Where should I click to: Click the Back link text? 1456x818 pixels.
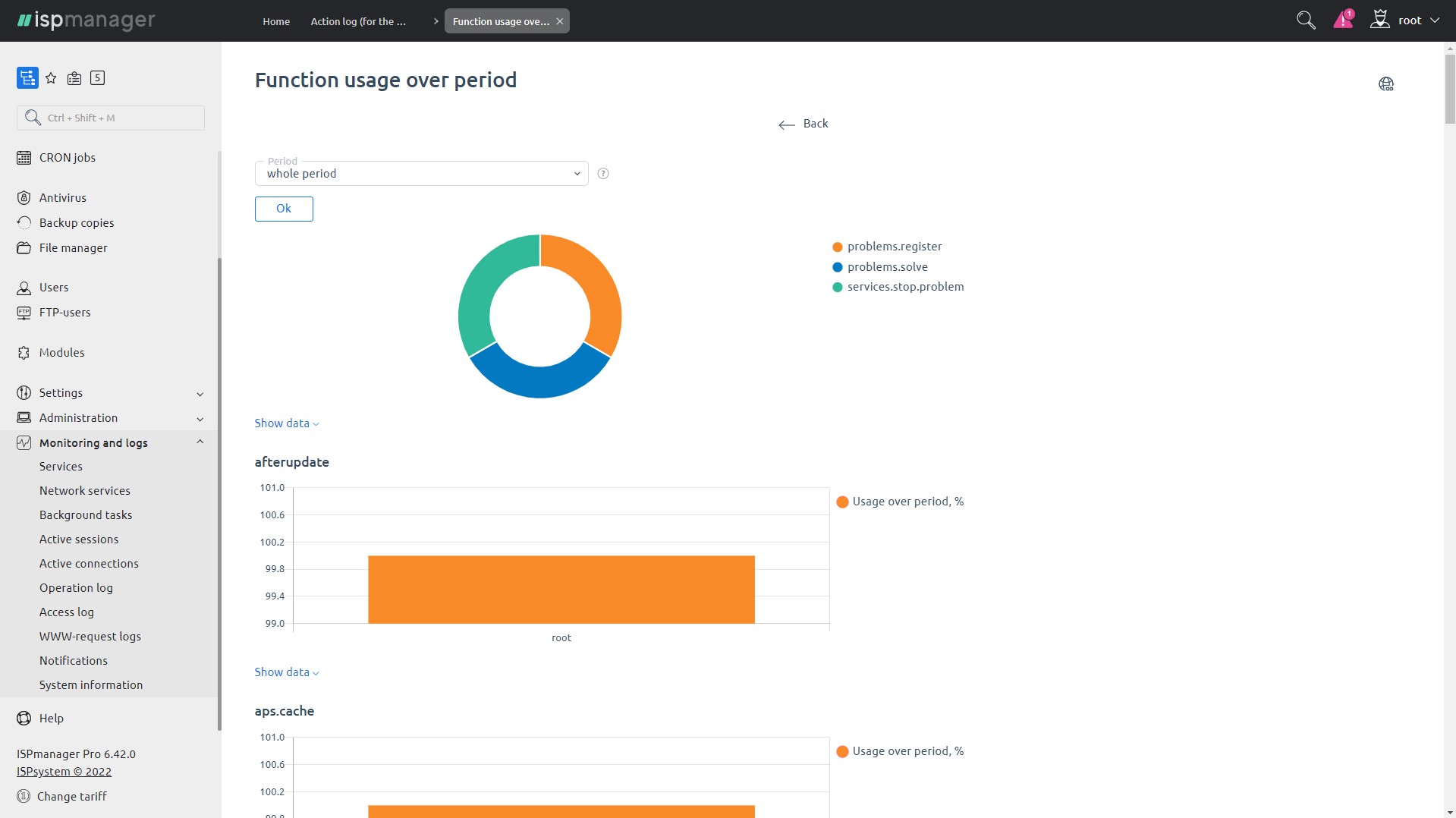[816, 124]
